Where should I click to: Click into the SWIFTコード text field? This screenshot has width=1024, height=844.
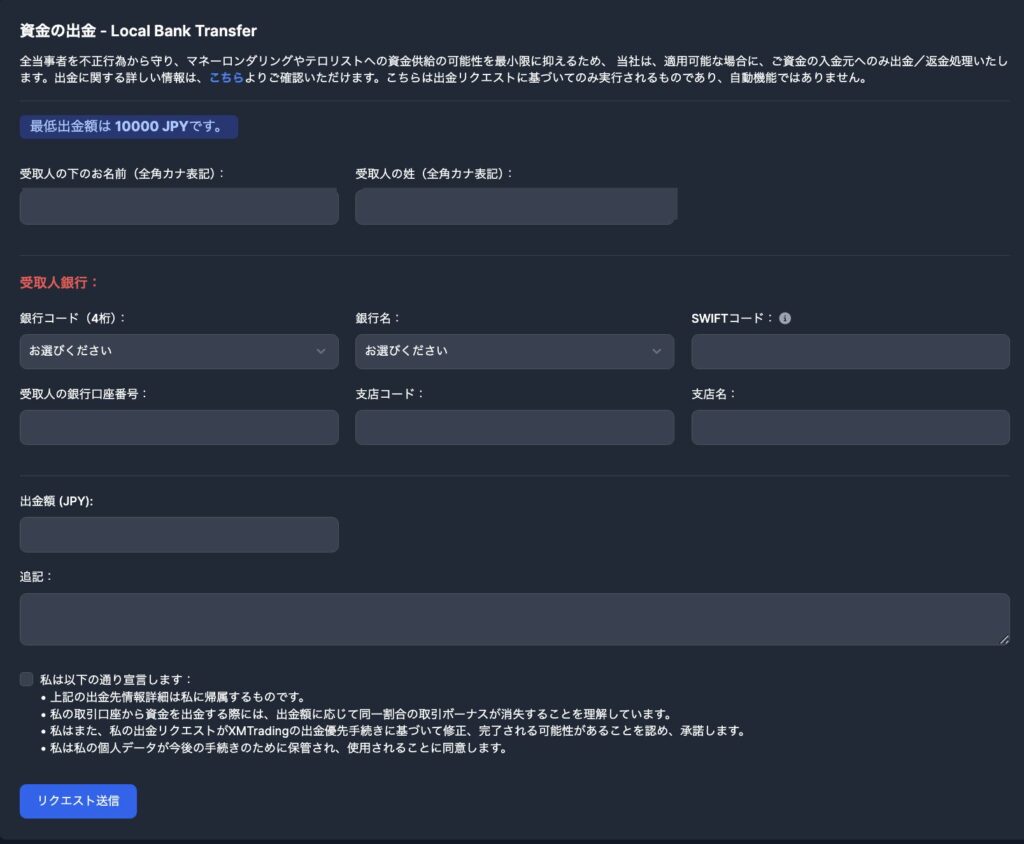850,351
